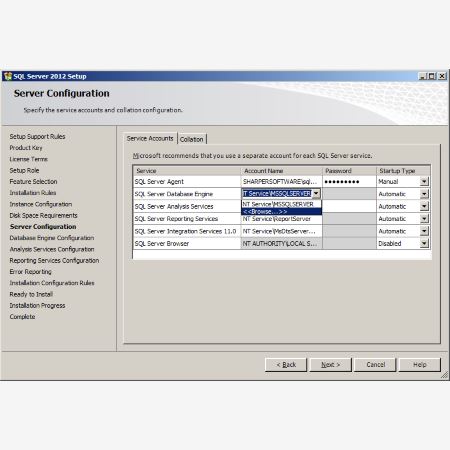Select the SQL Server Browser row label

(x=162, y=244)
